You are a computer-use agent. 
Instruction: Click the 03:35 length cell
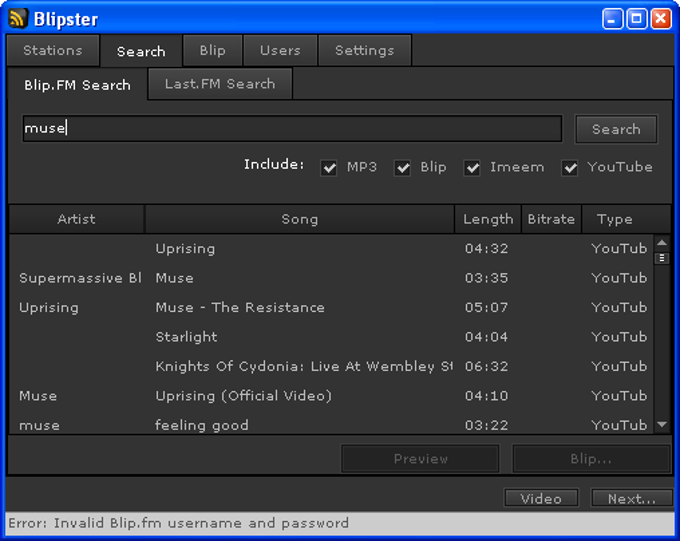pos(486,278)
